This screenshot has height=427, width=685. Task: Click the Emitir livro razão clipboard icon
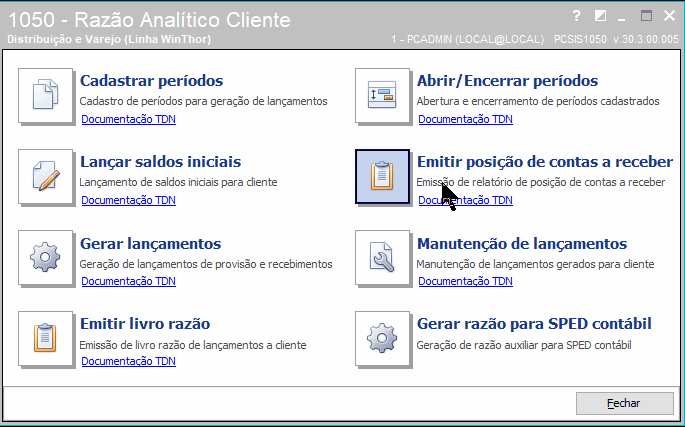(x=45, y=339)
